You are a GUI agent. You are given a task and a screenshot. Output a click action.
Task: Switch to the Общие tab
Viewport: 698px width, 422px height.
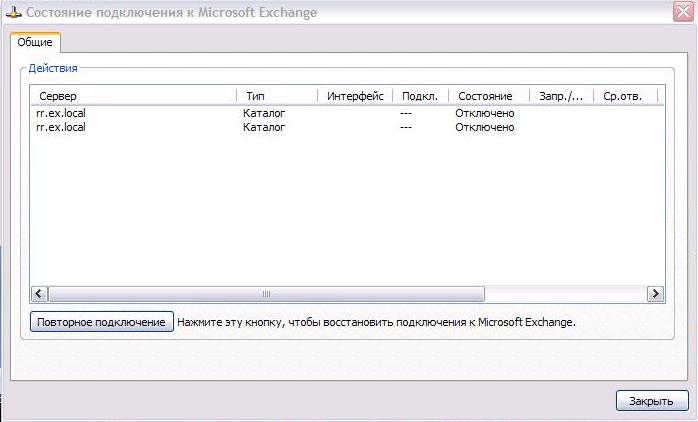click(x=35, y=42)
